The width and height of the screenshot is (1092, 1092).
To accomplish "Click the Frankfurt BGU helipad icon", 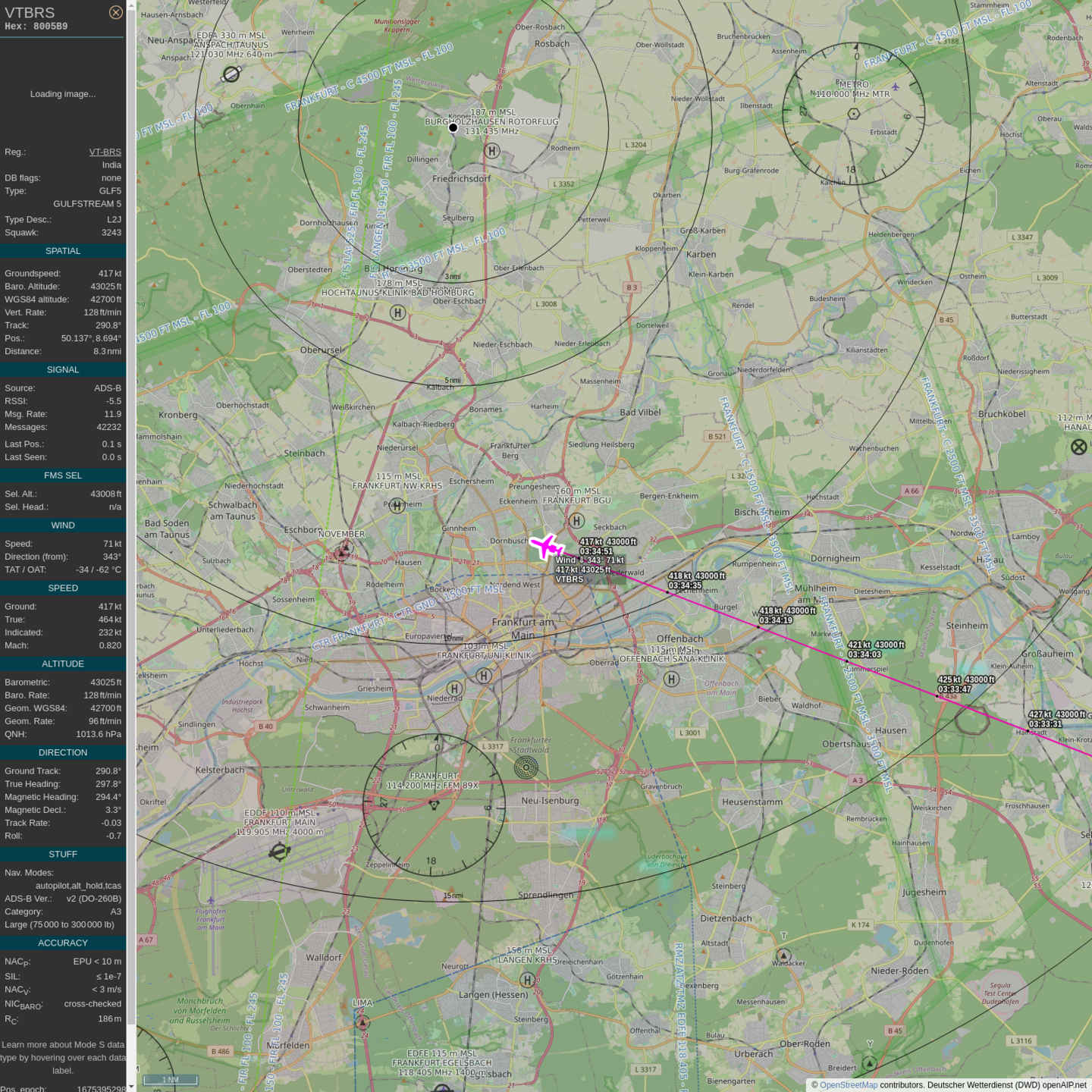I will point(577,521).
